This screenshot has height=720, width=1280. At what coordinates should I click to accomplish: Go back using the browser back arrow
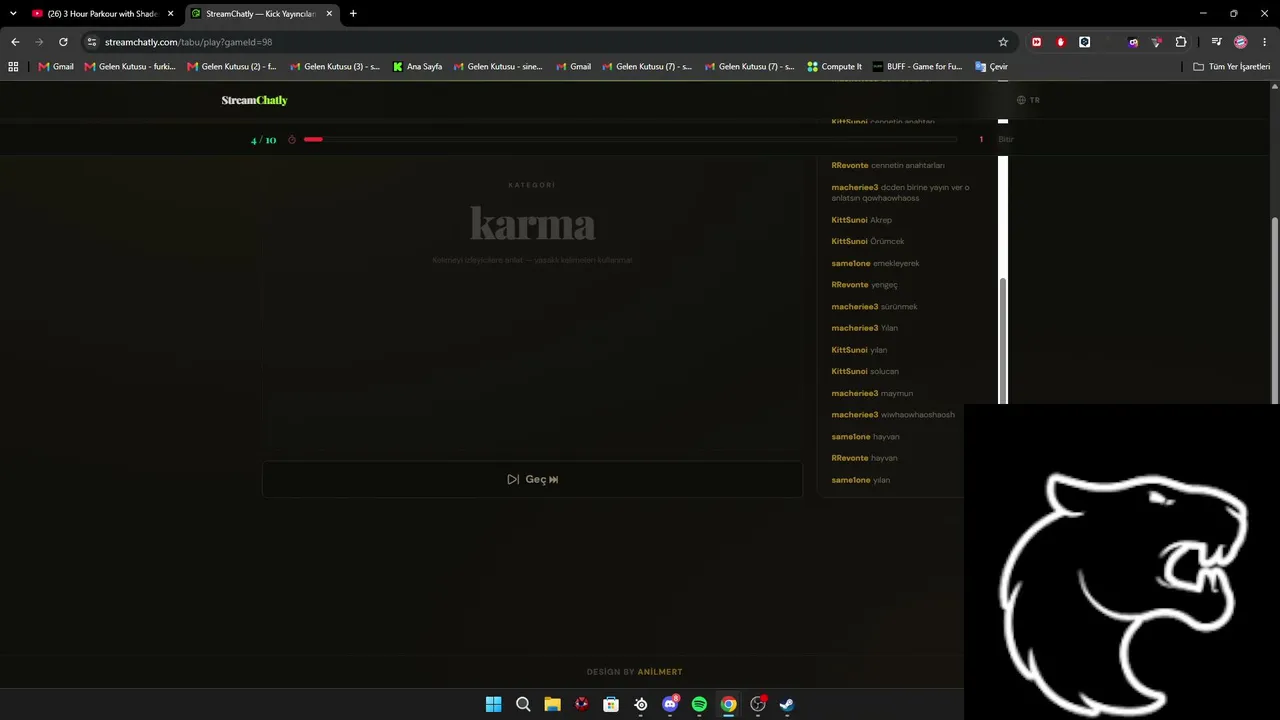(15, 42)
